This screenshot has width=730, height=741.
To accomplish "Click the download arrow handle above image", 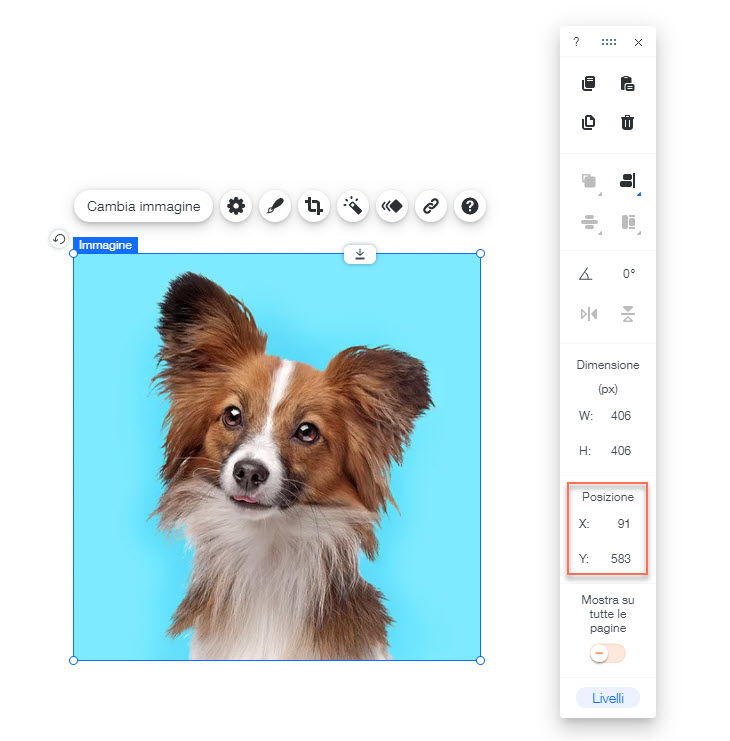I will [x=360, y=254].
